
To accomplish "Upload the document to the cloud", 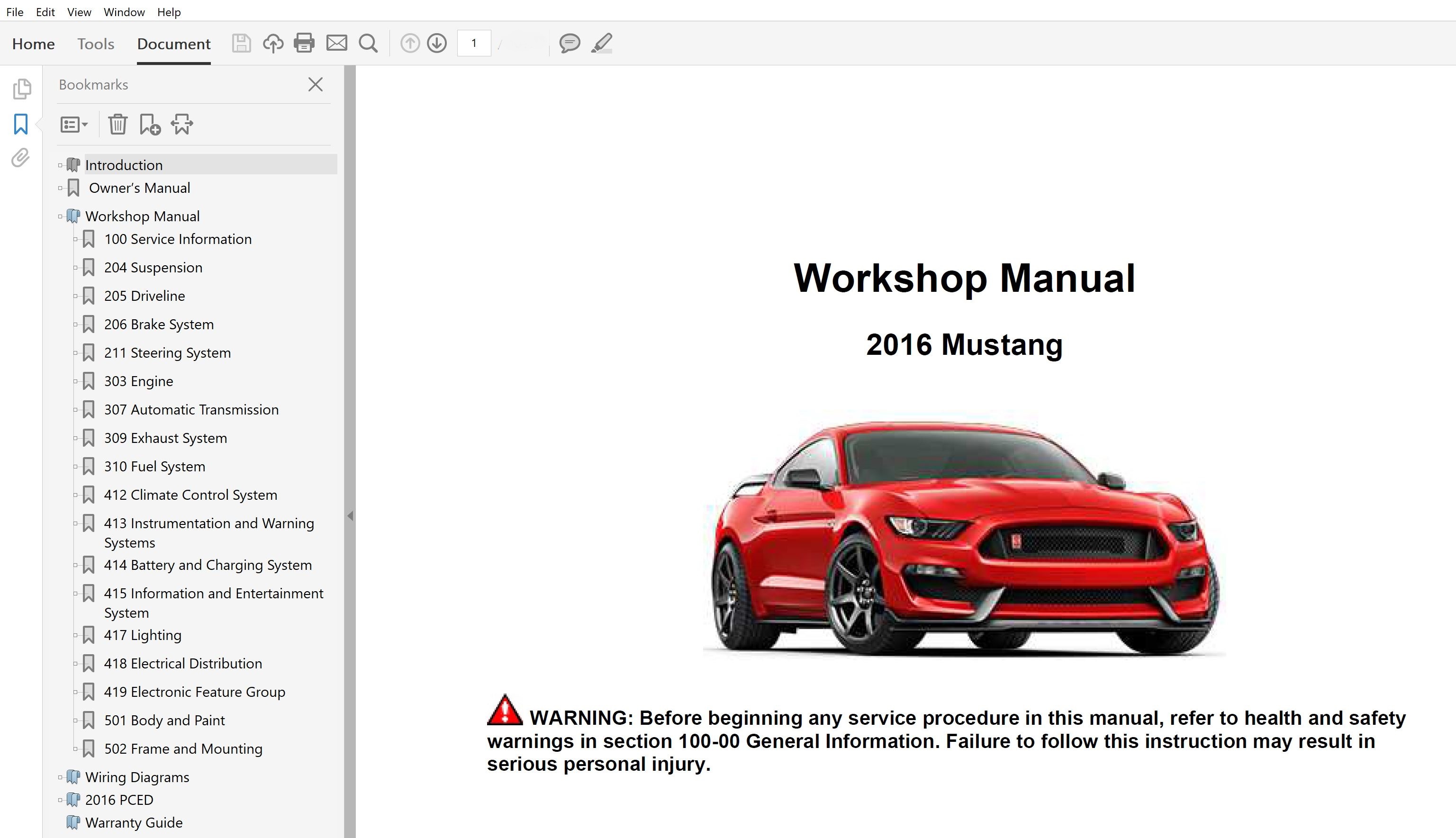I will pyautogui.click(x=273, y=43).
